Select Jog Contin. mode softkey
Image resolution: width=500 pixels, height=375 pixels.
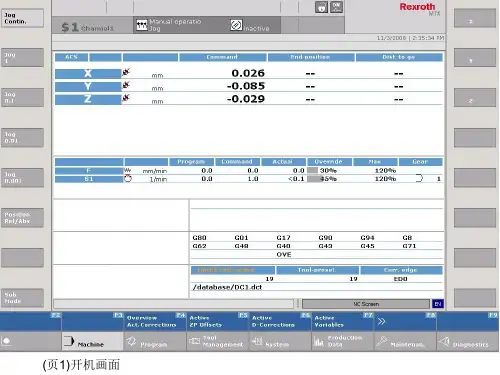(x=22, y=18)
